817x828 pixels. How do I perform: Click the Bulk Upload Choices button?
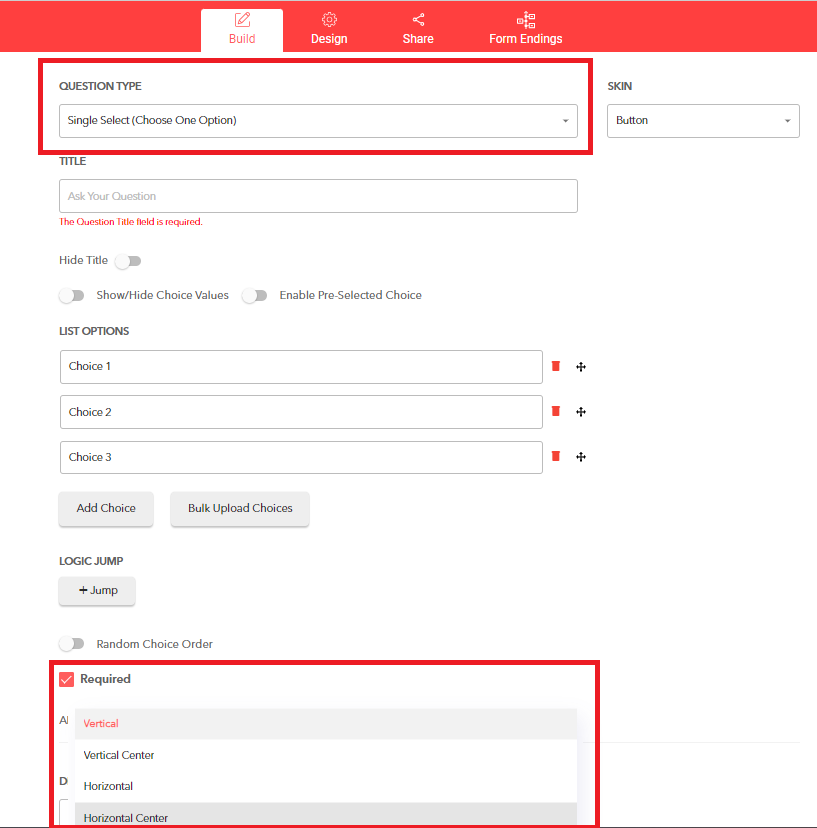240,509
